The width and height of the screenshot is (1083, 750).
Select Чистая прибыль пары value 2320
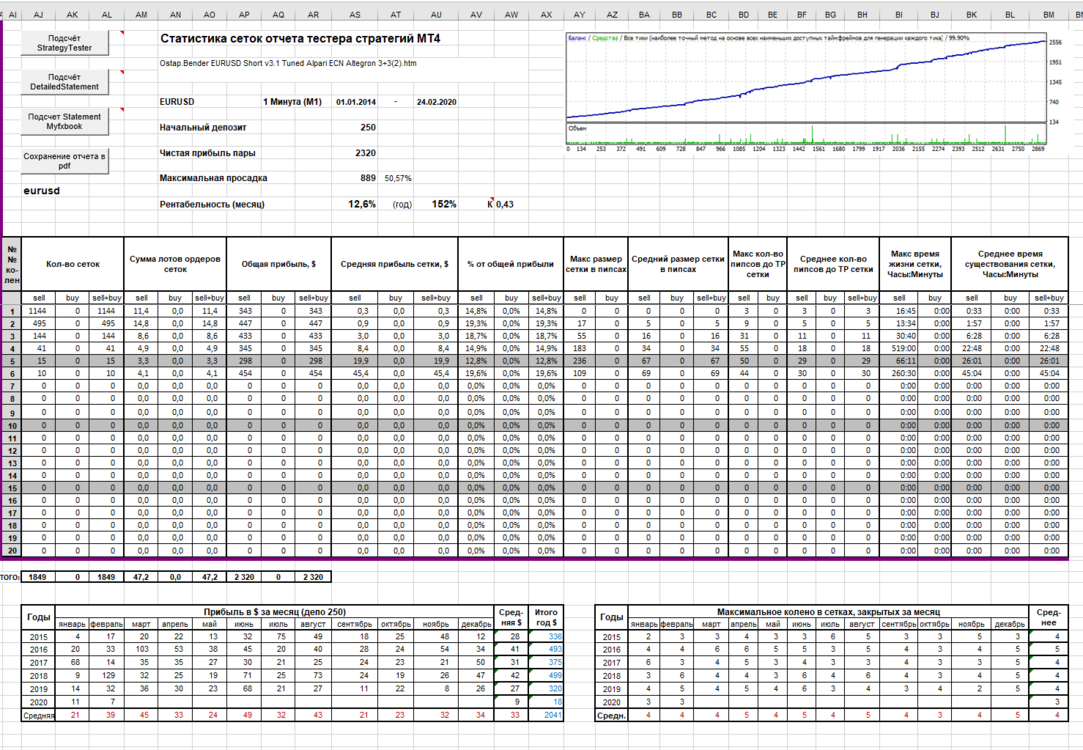pos(365,153)
